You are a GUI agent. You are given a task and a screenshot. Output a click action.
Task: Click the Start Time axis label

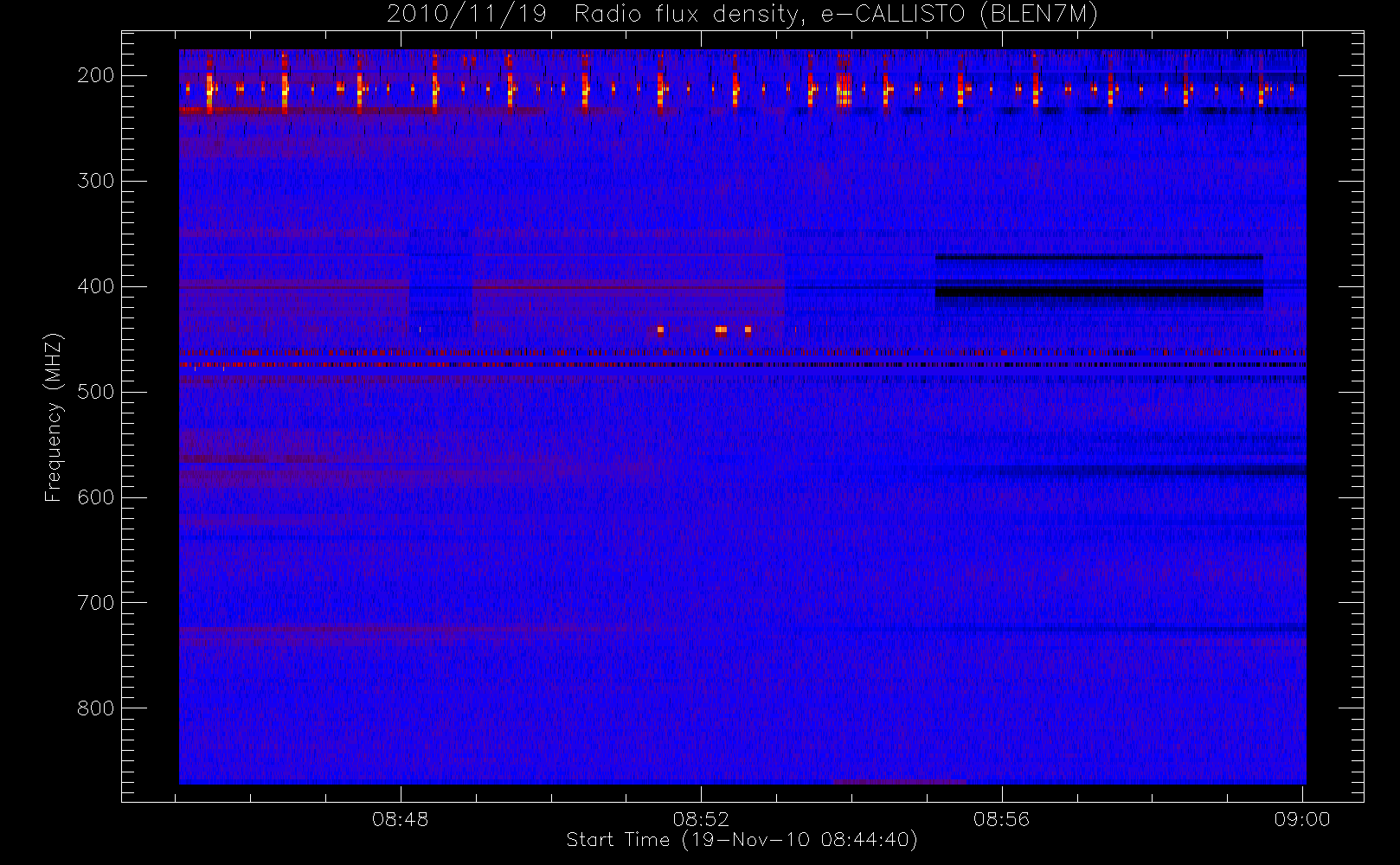click(742, 840)
